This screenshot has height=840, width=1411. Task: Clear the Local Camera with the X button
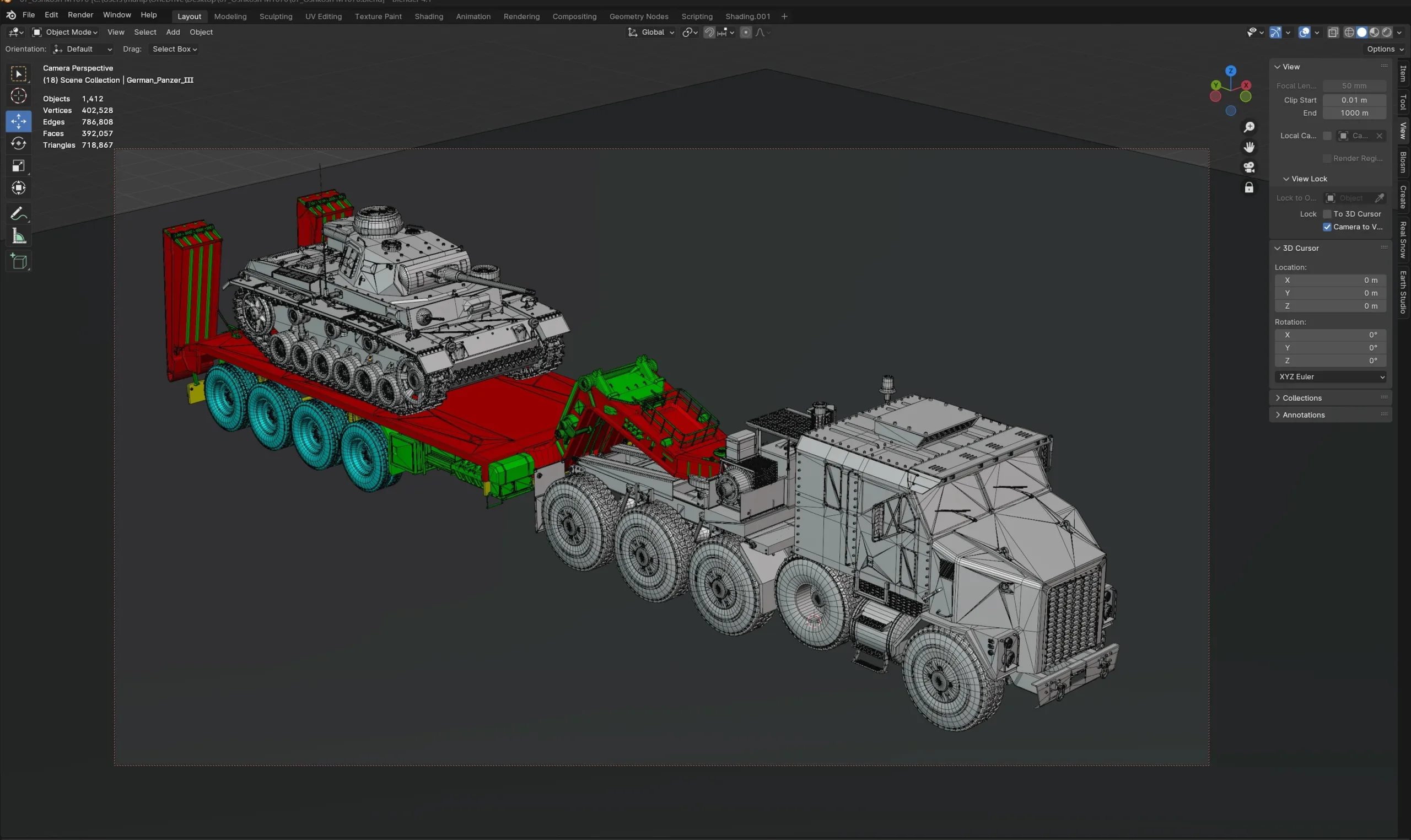click(x=1379, y=135)
